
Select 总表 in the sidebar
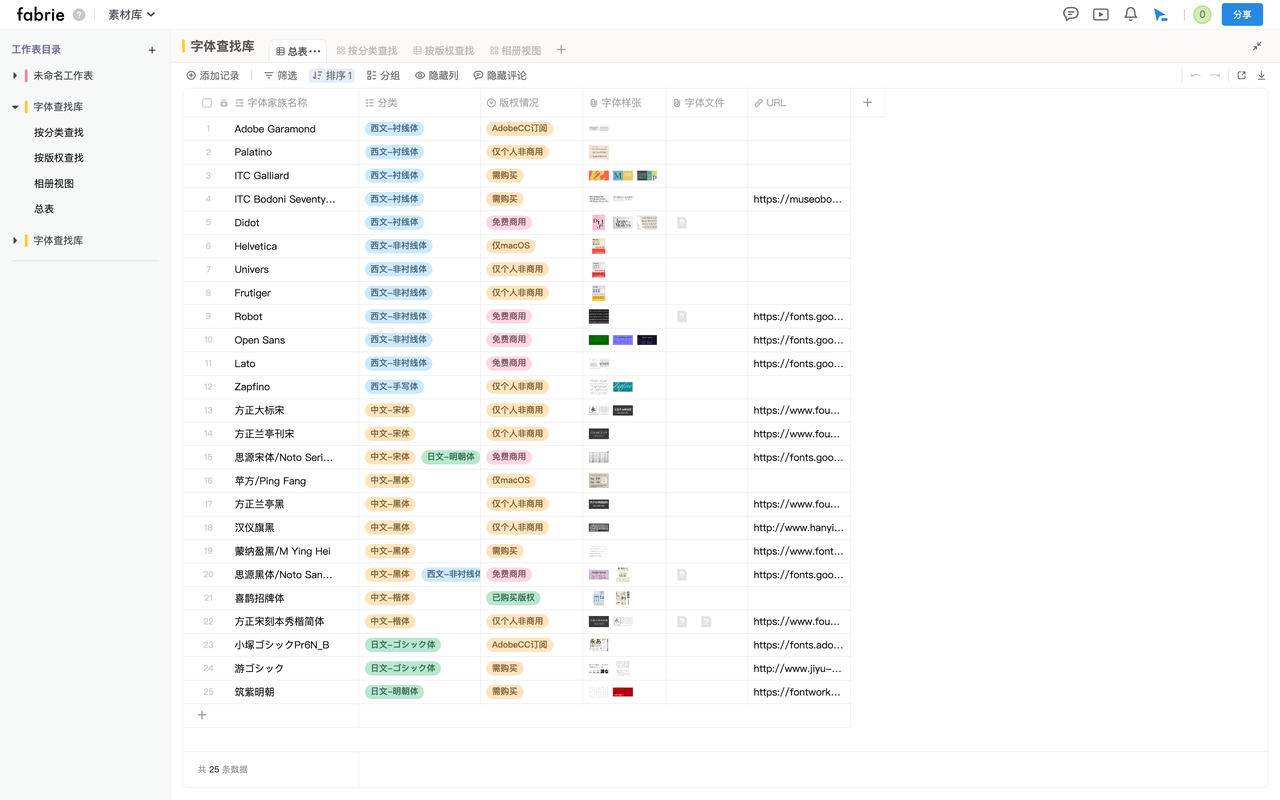tap(44, 209)
